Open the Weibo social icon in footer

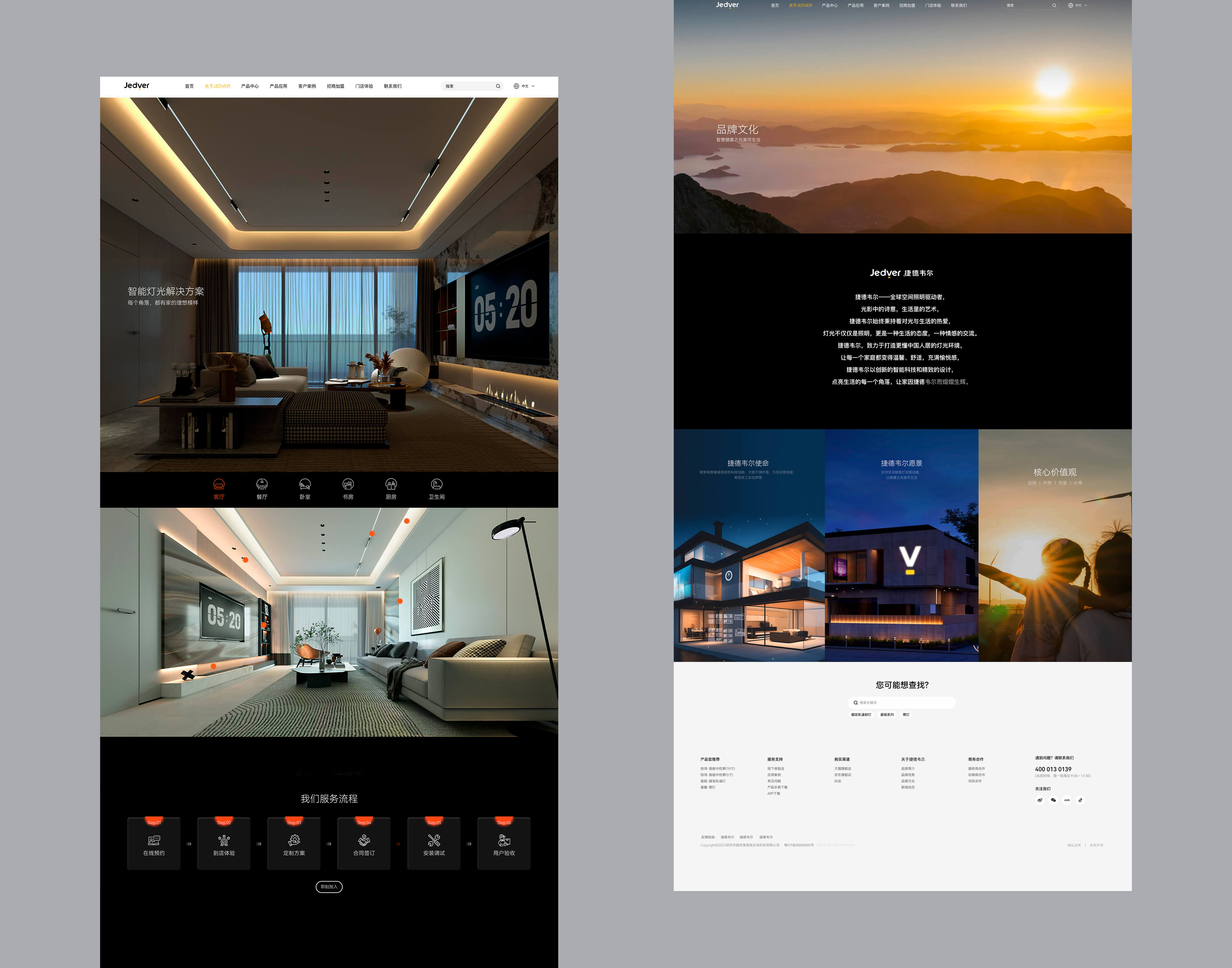(1040, 800)
